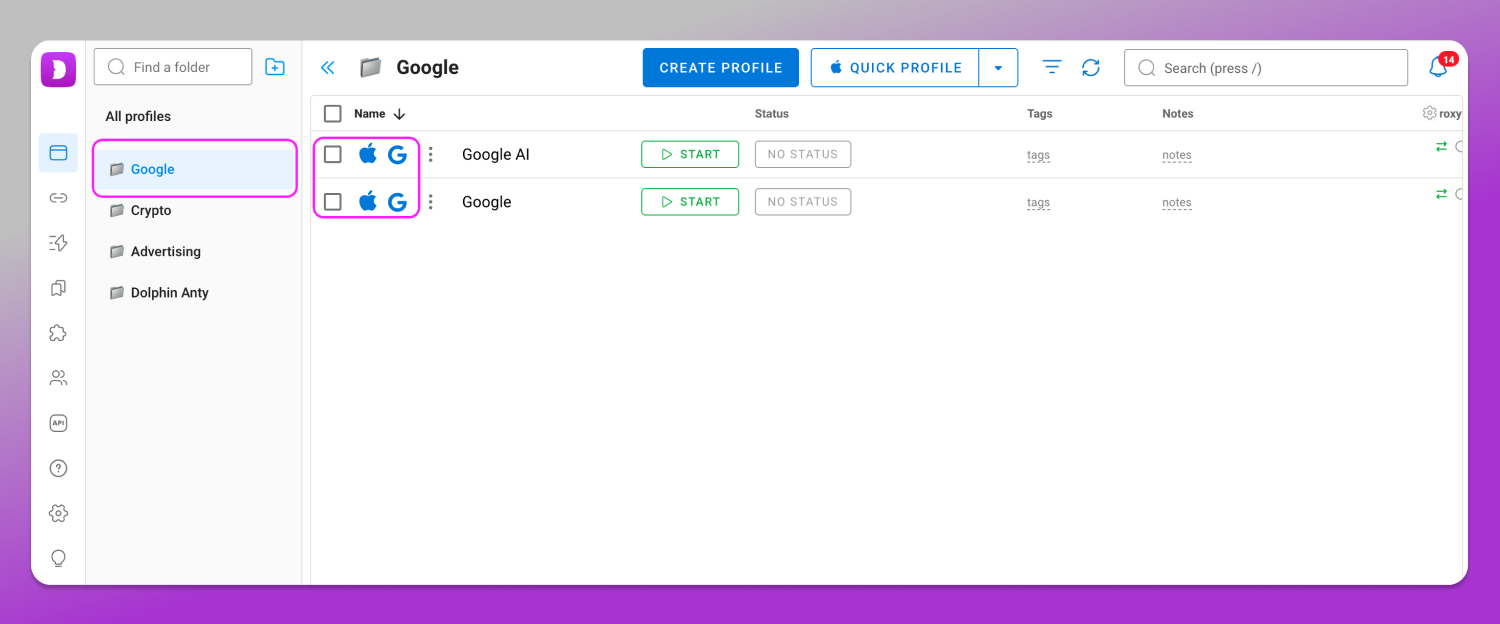Click the Google G icon in Google row
The image size is (1500, 624).
point(397,202)
